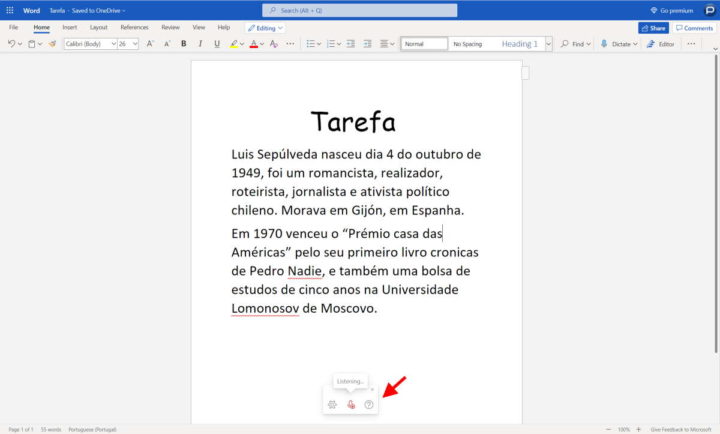Switch to the View tab
This screenshot has width=720, height=434.
tap(199, 28)
